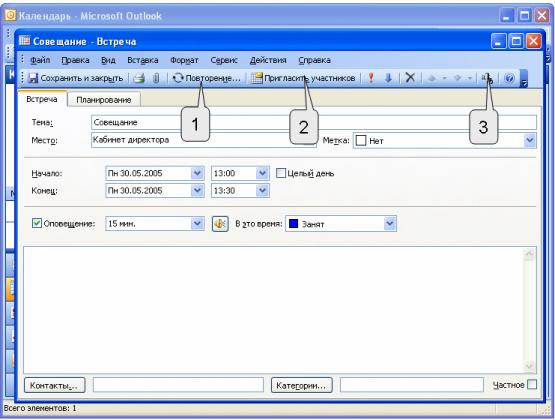Open the Вид menu
The height and width of the screenshot is (420, 555).
108,60
